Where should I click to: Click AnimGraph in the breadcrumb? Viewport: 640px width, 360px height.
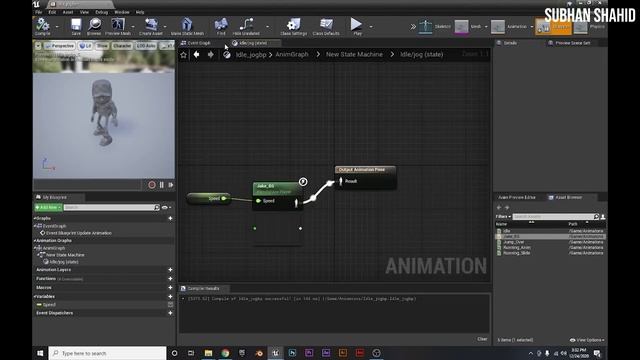292,54
